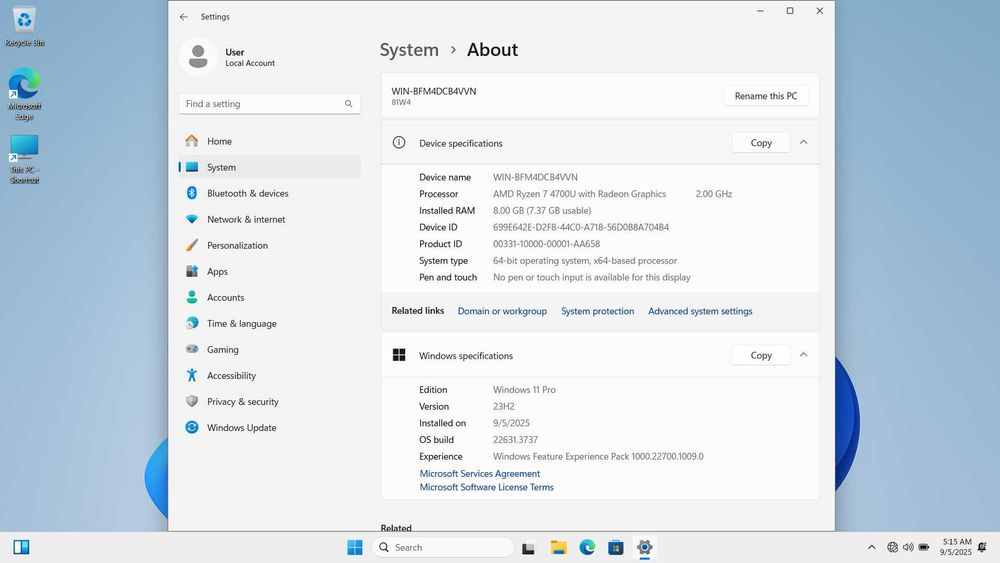Click the Home house icon in the sidebar
1000x563 pixels.
[x=191, y=141]
